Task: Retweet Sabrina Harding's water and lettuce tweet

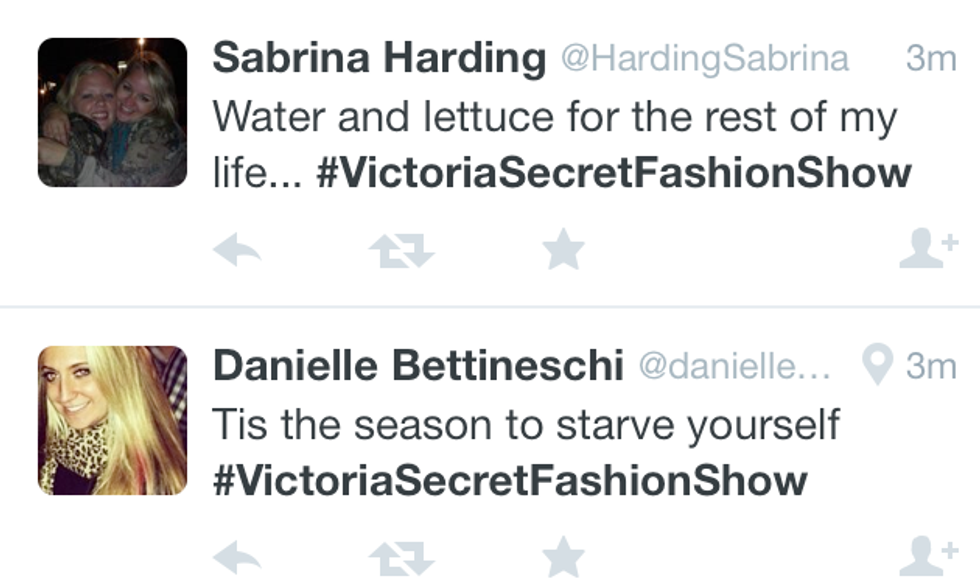Action: [401, 250]
